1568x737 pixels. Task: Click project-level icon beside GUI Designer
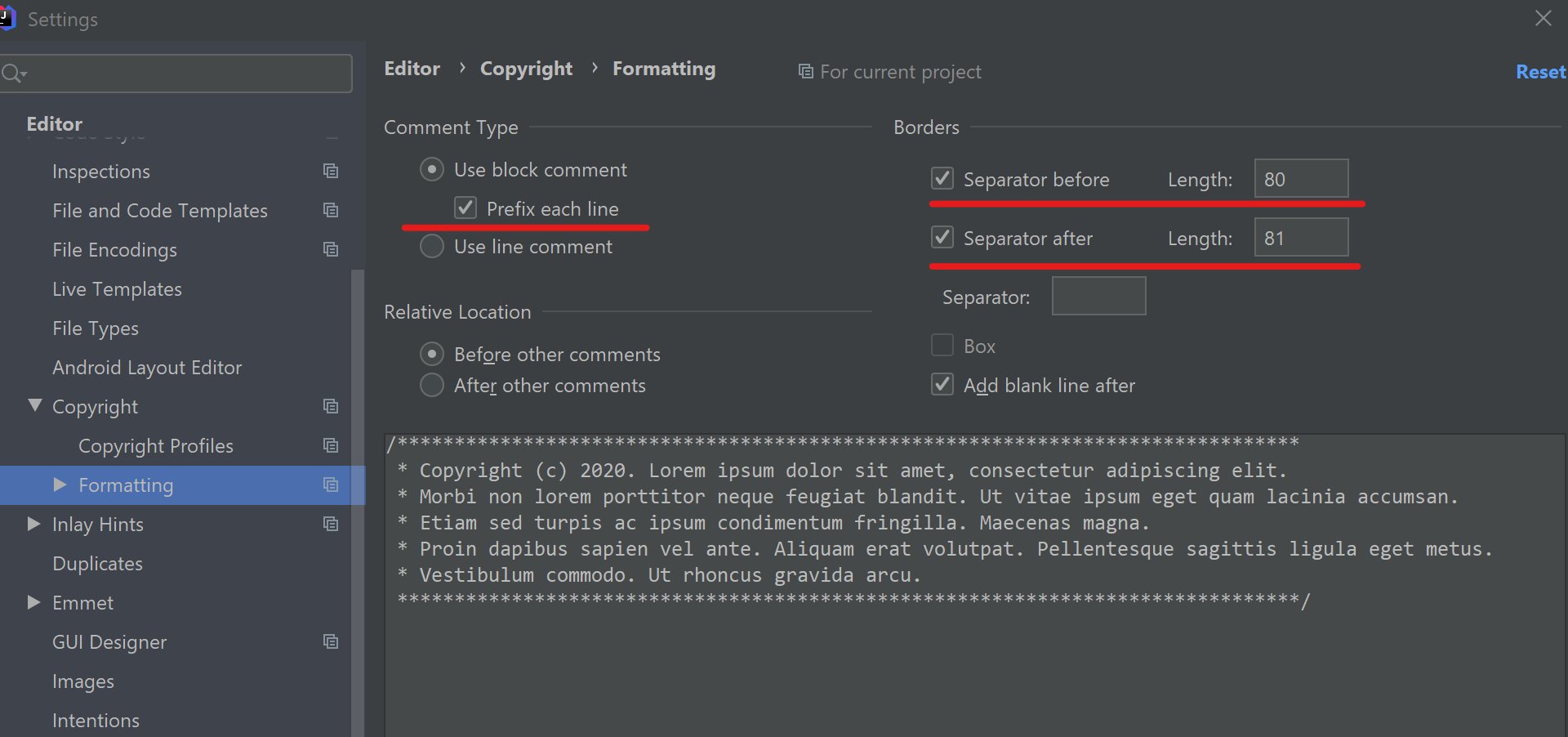[x=331, y=641]
